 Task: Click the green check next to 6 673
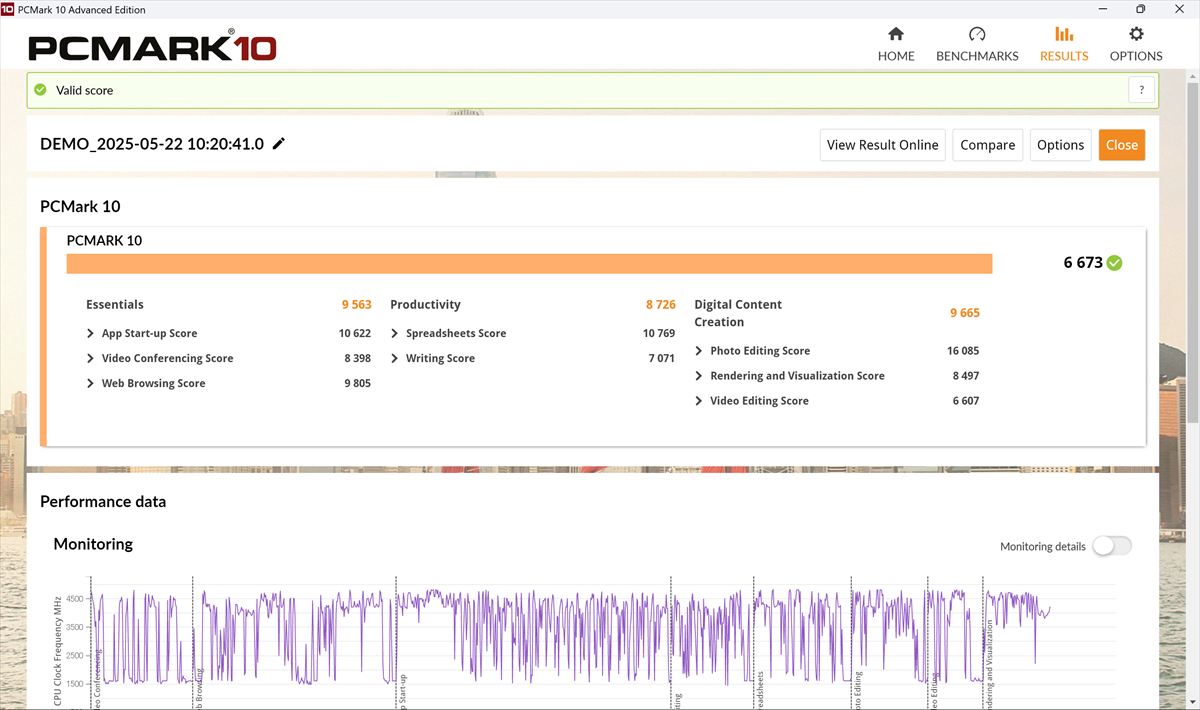(x=1115, y=263)
